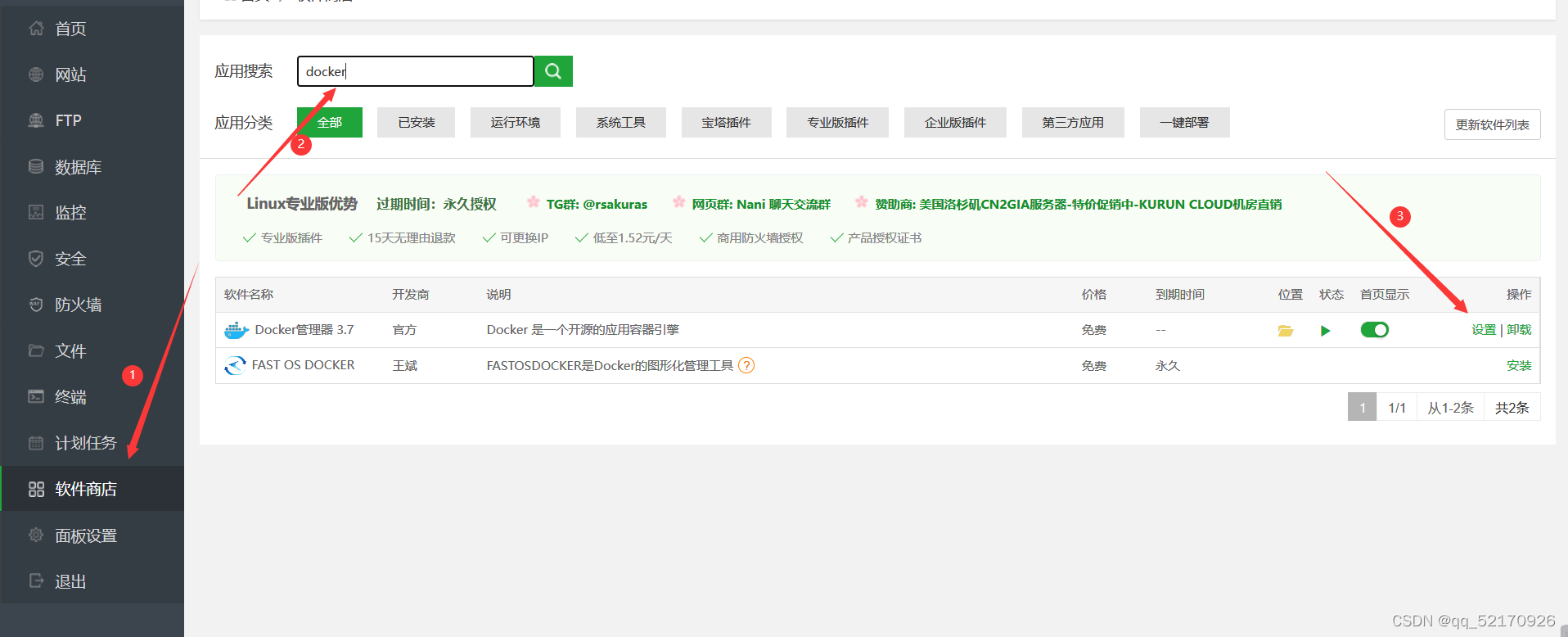
Task: Toggle Docker manager homepage display switch
Action: click(1375, 330)
